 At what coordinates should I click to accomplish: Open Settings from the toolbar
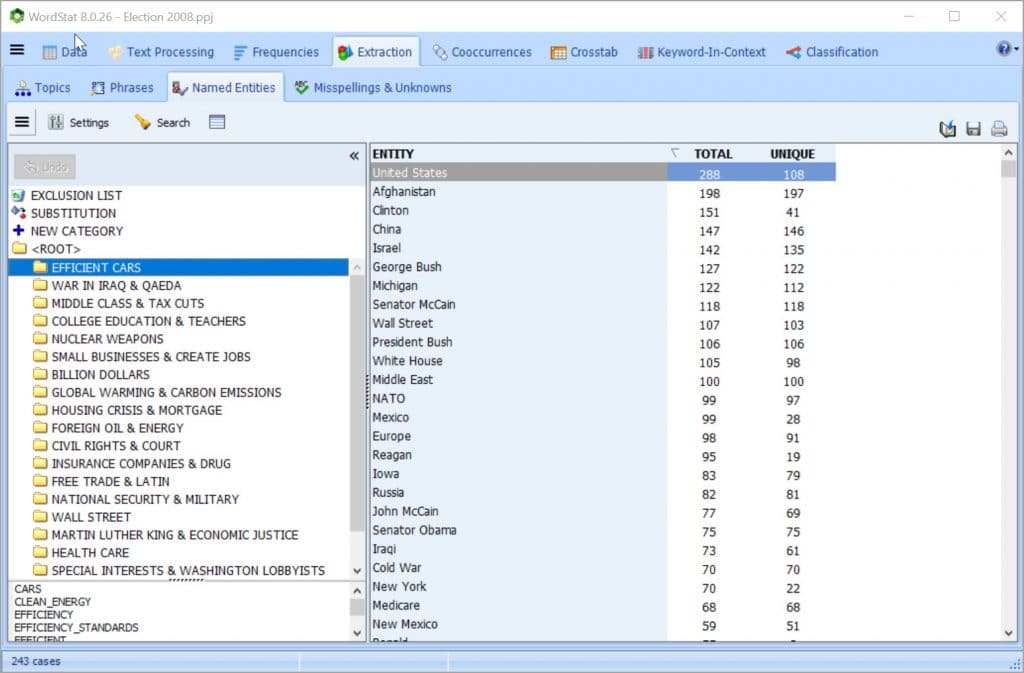click(x=80, y=122)
